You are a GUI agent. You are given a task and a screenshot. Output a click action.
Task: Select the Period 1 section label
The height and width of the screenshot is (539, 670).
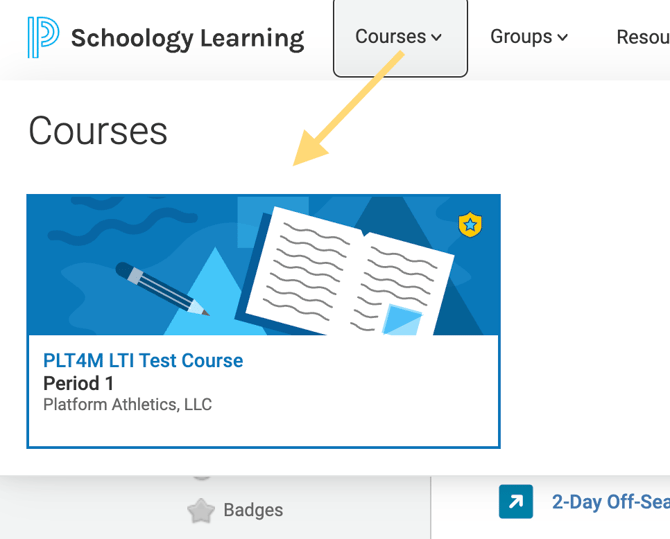coord(79,383)
